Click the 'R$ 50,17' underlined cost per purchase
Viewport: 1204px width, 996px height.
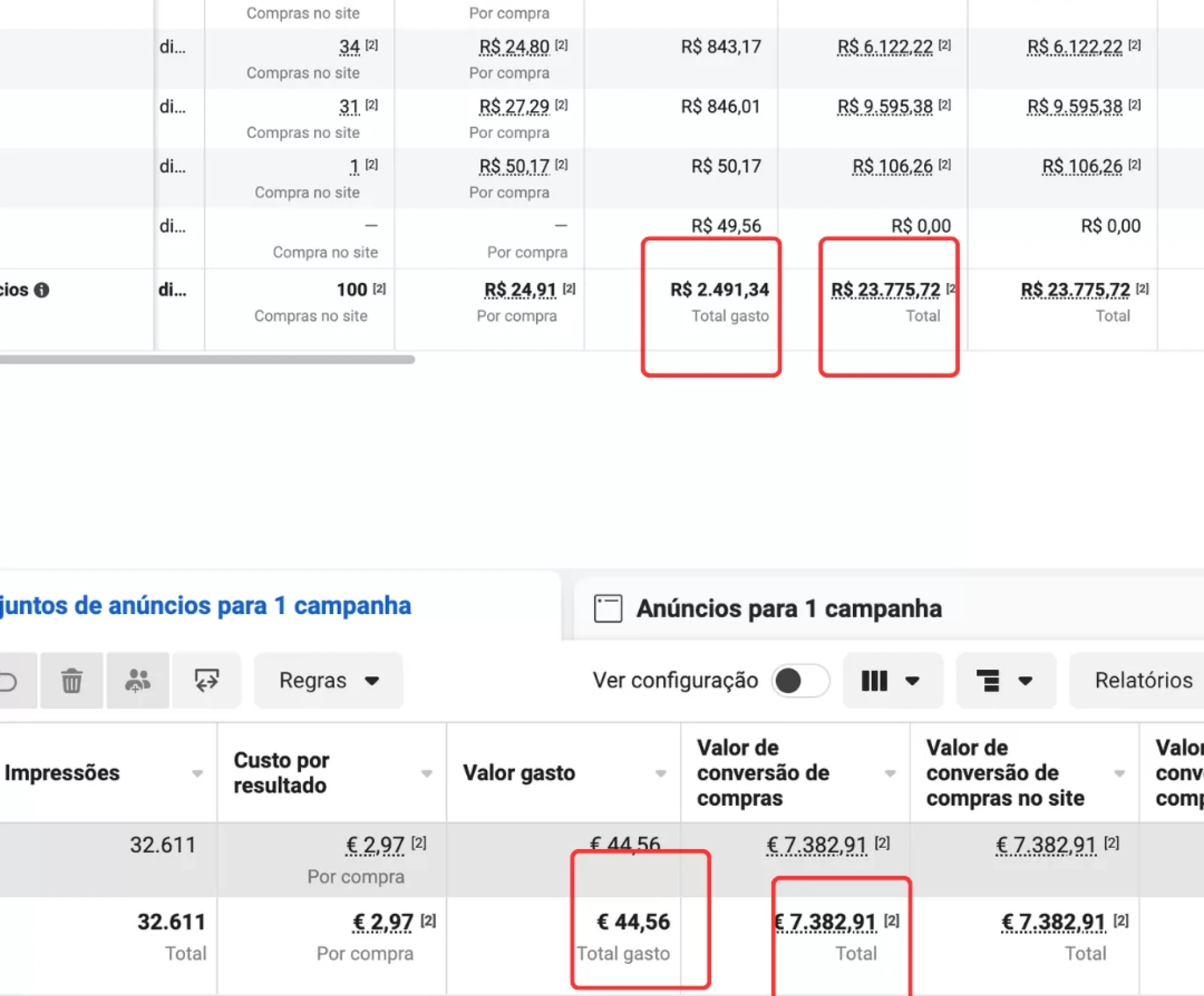coord(514,166)
